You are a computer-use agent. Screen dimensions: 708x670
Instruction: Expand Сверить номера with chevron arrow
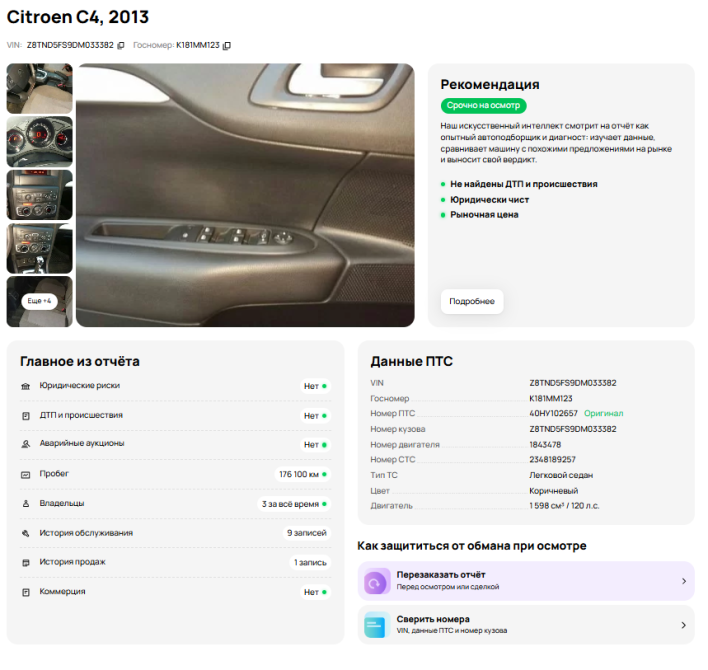(684, 625)
